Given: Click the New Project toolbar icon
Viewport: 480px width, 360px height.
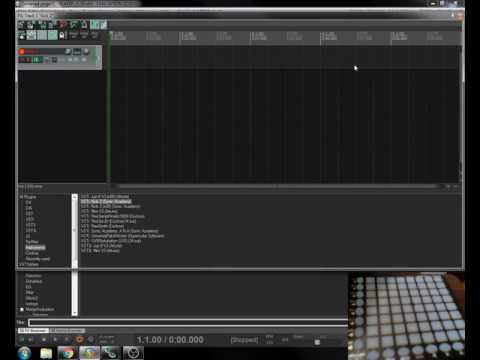Looking at the screenshot, I should [x=21, y=25].
